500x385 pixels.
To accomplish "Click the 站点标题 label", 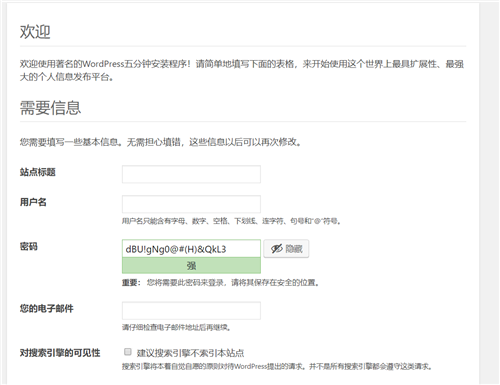I will [x=38, y=172].
